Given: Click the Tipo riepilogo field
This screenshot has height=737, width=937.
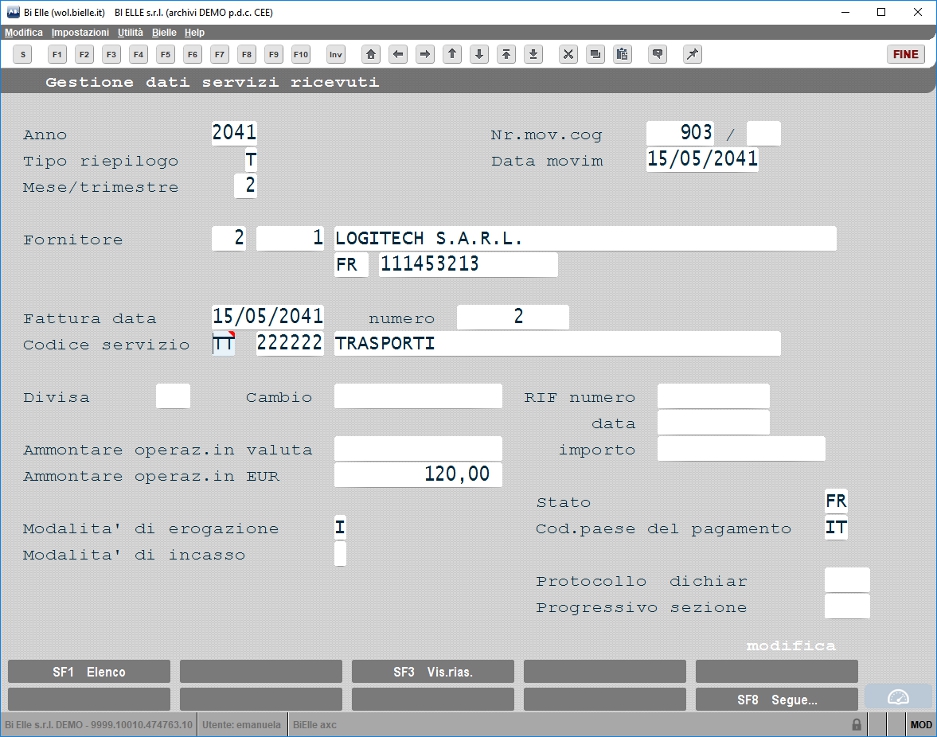Looking at the screenshot, I should pyautogui.click(x=250, y=160).
